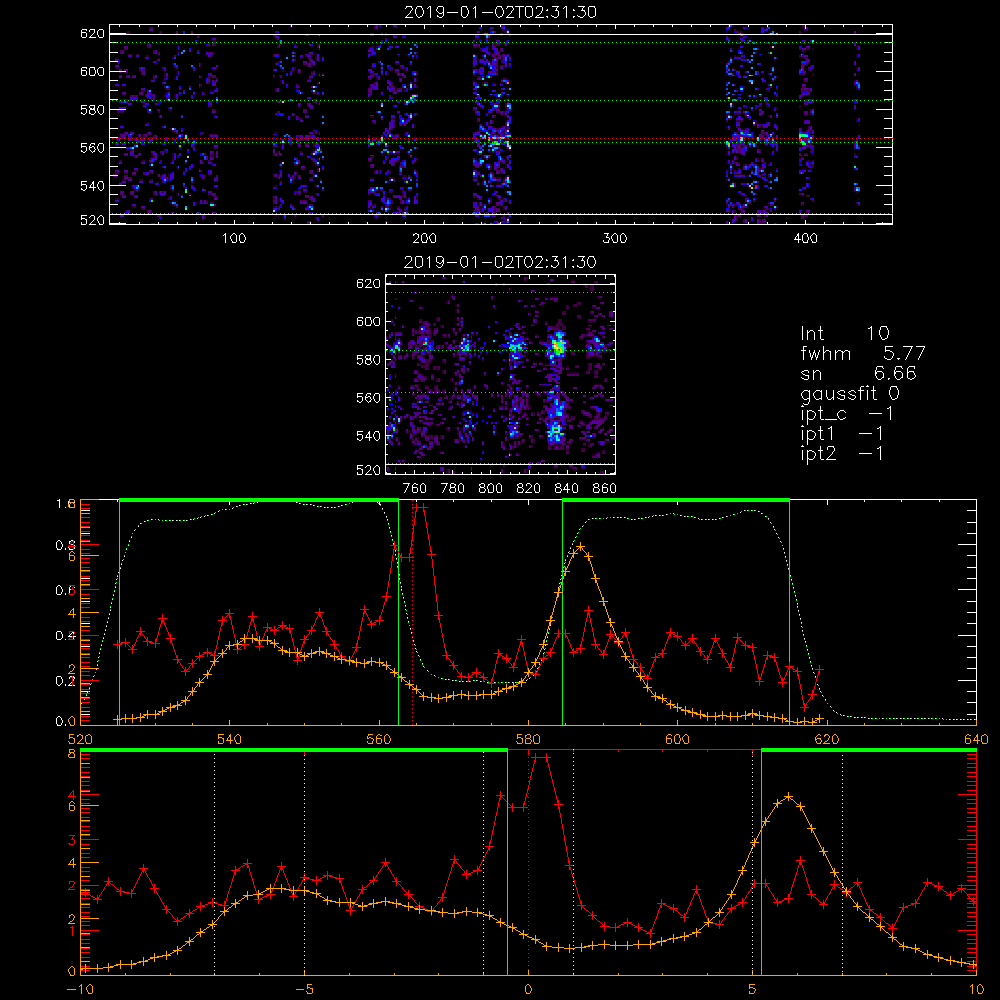The width and height of the screenshot is (1000, 1000).
Task: Click x-axis label 780 on middle image
Action: pyautogui.click(x=453, y=489)
